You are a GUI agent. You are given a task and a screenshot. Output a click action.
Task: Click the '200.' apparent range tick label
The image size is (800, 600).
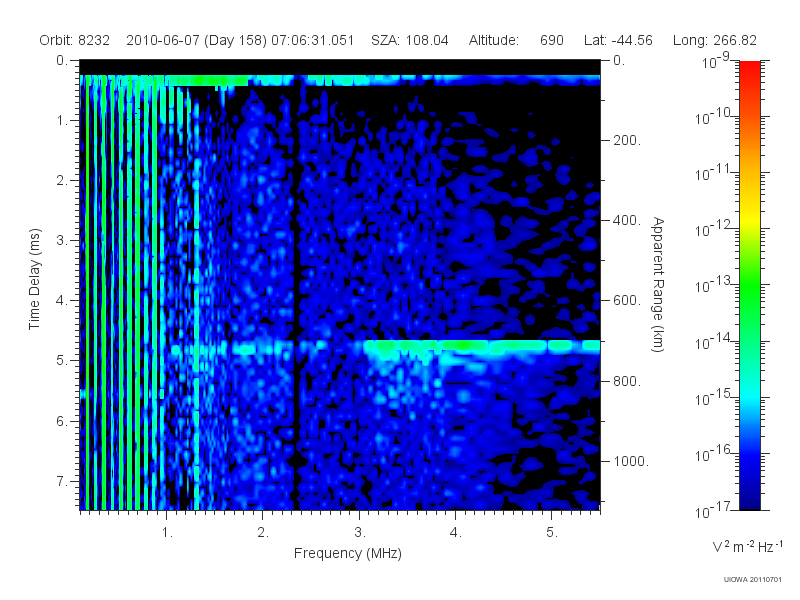627,140
